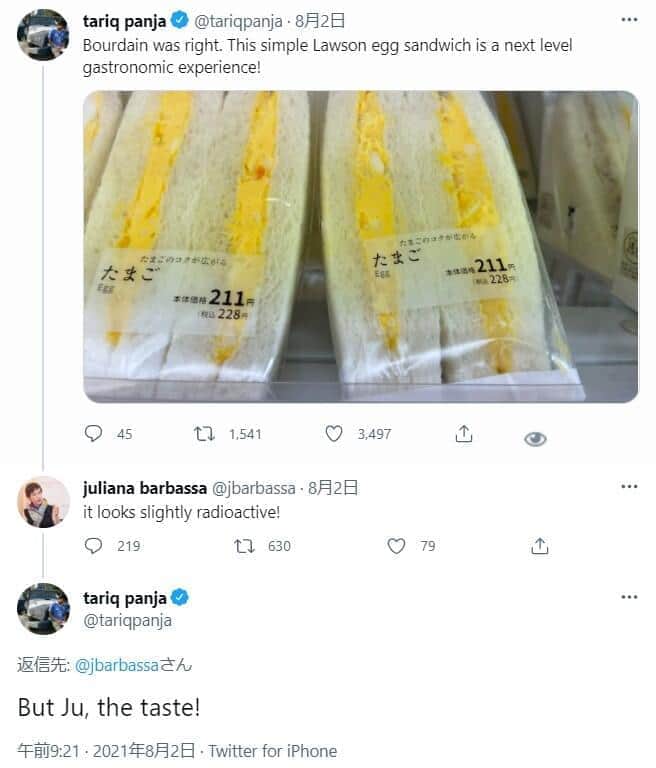Screen dimensions: 656x768
Task: Reply to juliana barbassa's radioactive comment
Action: point(94,545)
